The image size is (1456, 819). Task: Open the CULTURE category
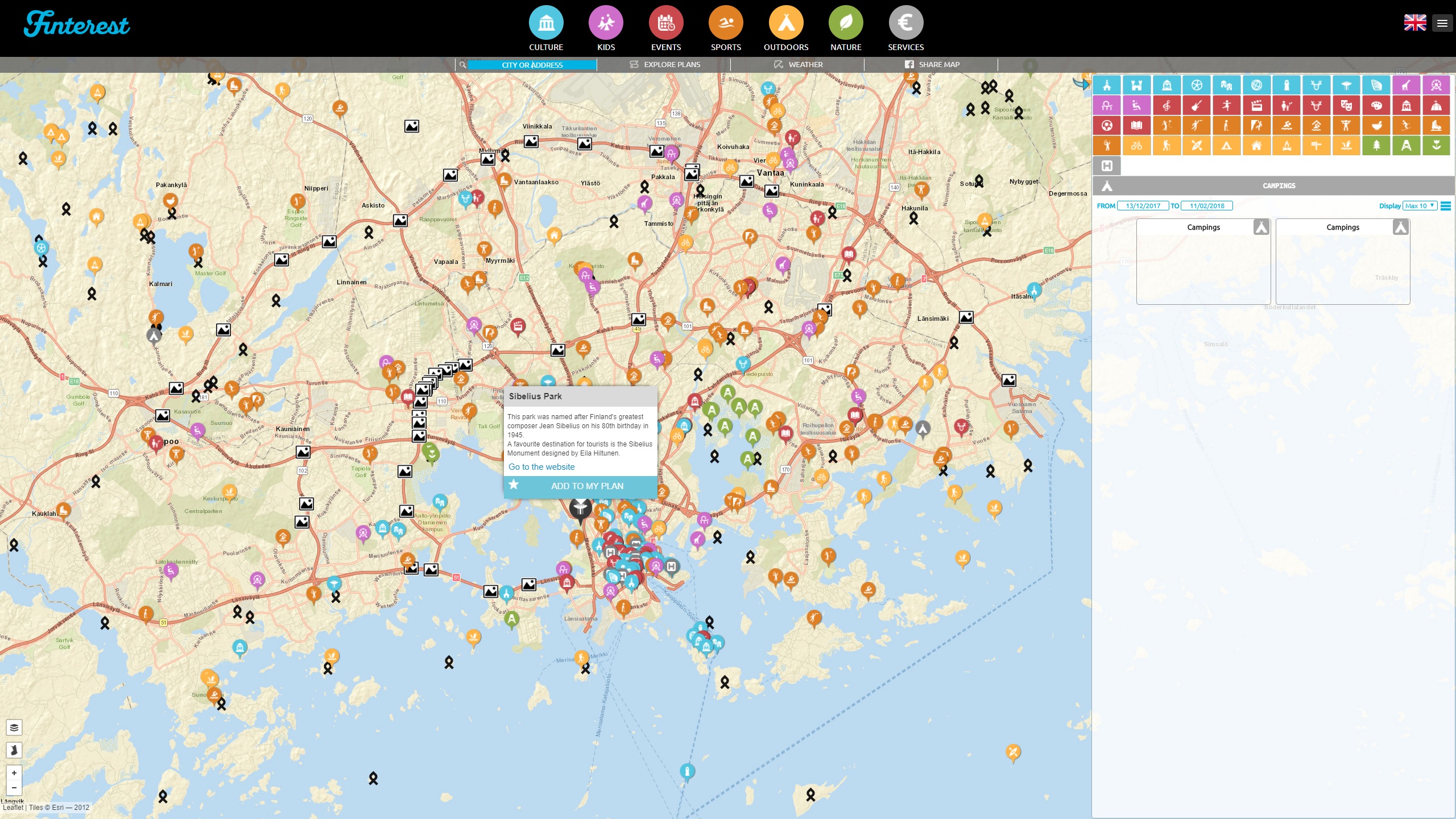(x=546, y=28)
